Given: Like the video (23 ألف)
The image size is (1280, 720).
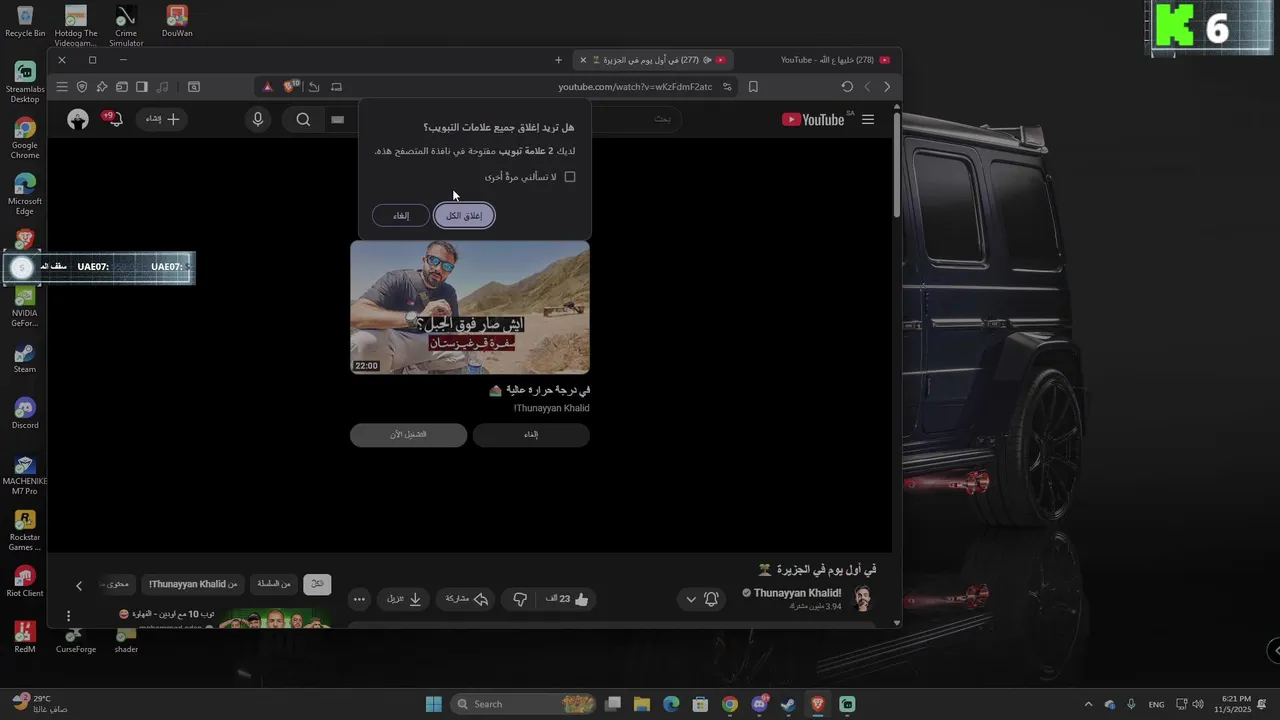Looking at the screenshot, I should pyautogui.click(x=567, y=599).
